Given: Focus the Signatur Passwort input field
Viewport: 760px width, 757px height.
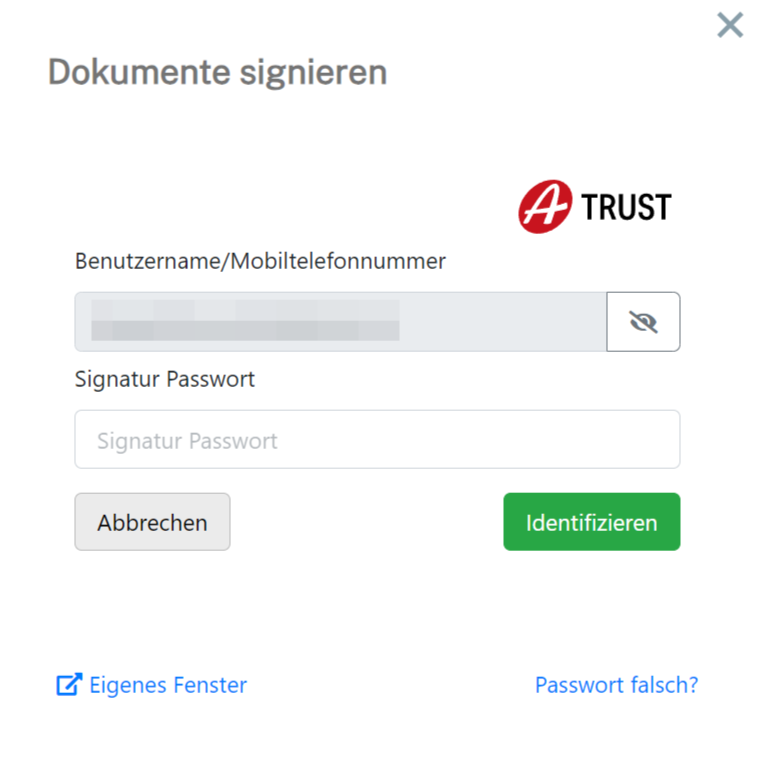Looking at the screenshot, I should pos(377,440).
